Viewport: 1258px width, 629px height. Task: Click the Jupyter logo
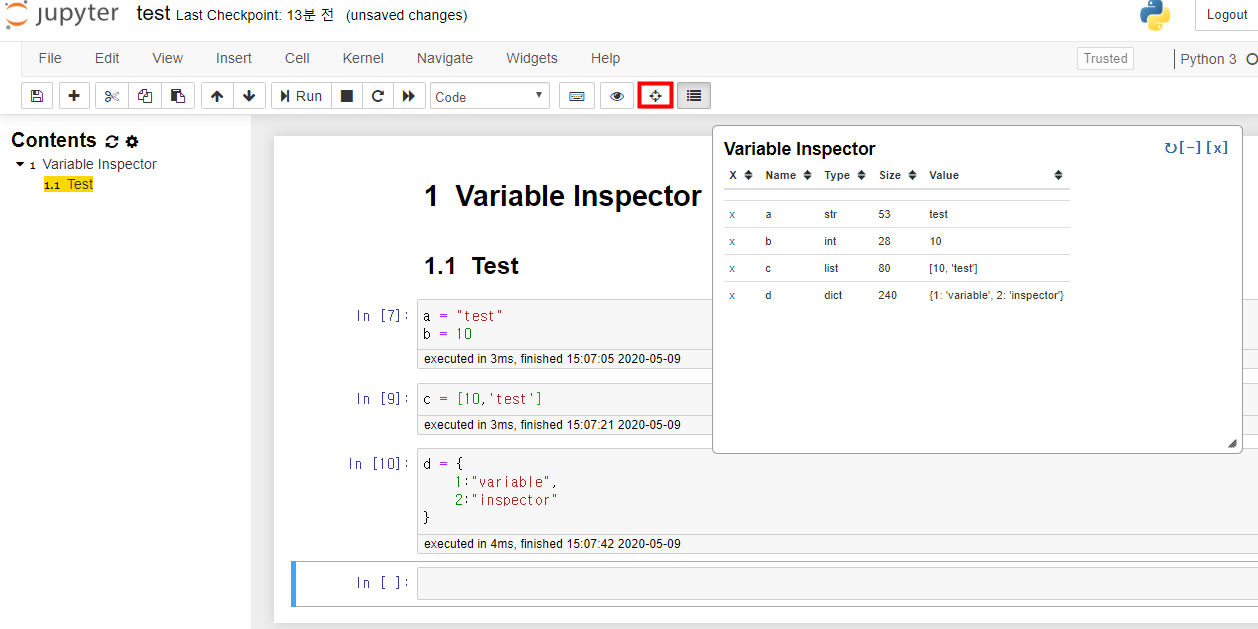tap(60, 16)
